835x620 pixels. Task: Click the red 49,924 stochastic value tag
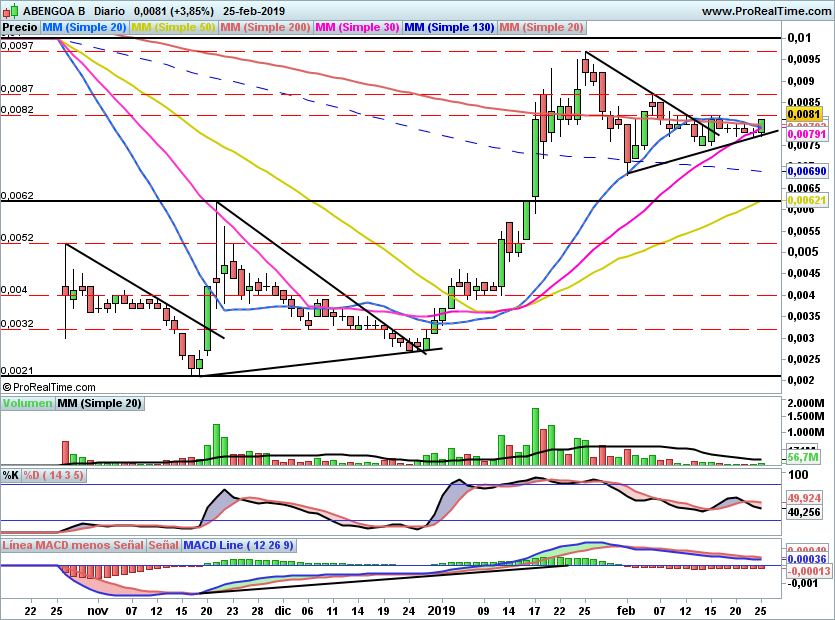pos(805,498)
